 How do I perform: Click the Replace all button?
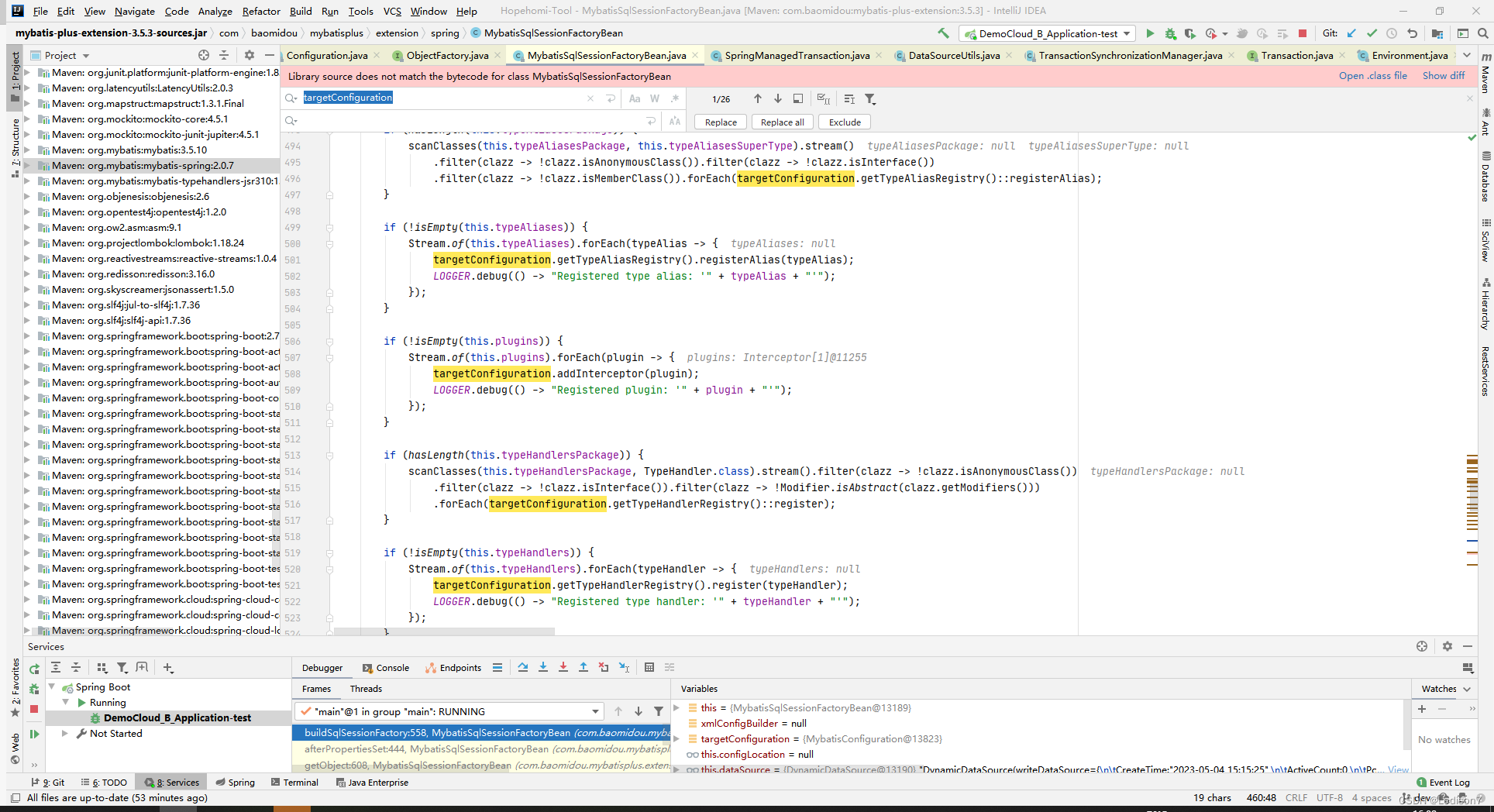pos(782,122)
